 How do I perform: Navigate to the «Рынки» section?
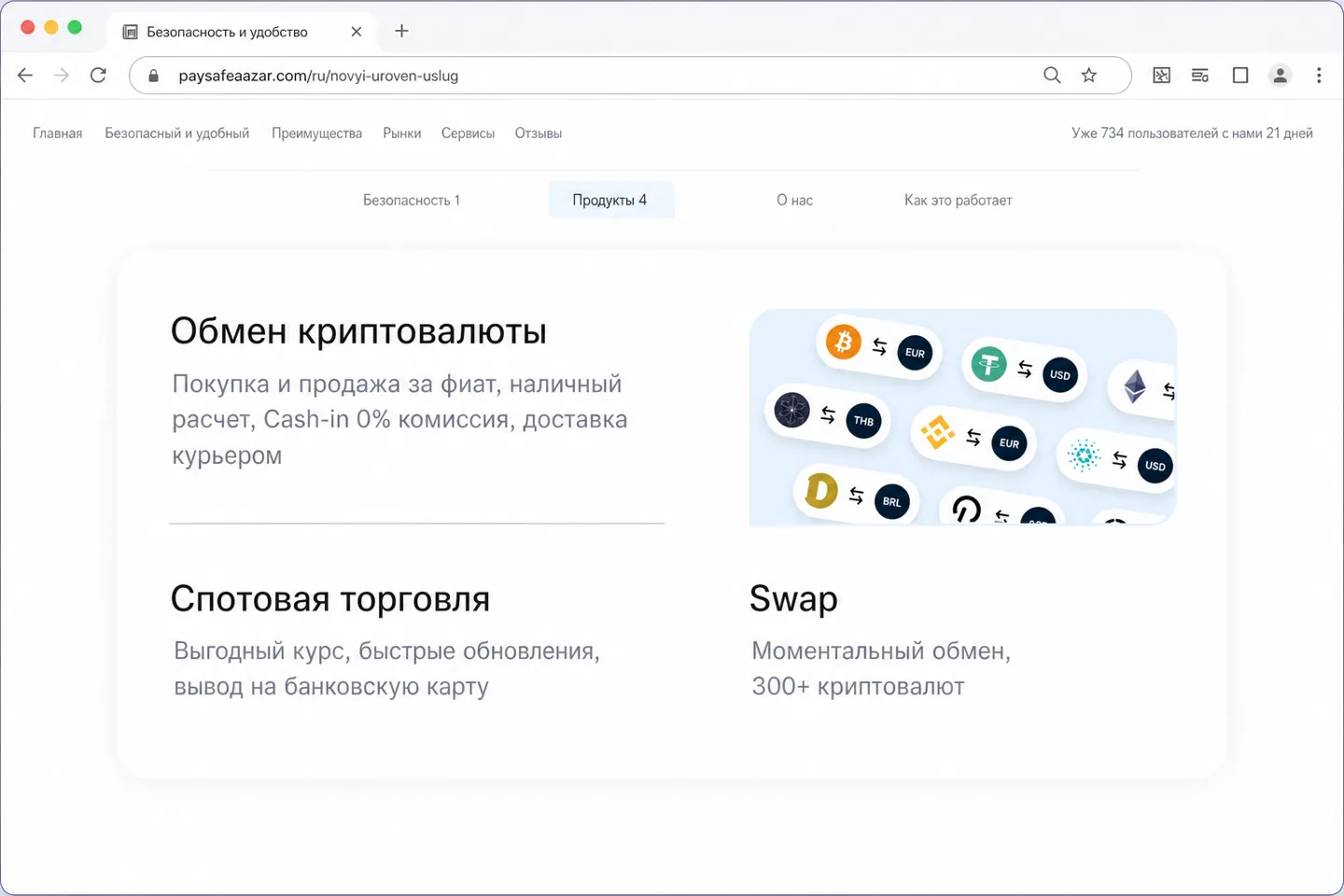coord(402,133)
